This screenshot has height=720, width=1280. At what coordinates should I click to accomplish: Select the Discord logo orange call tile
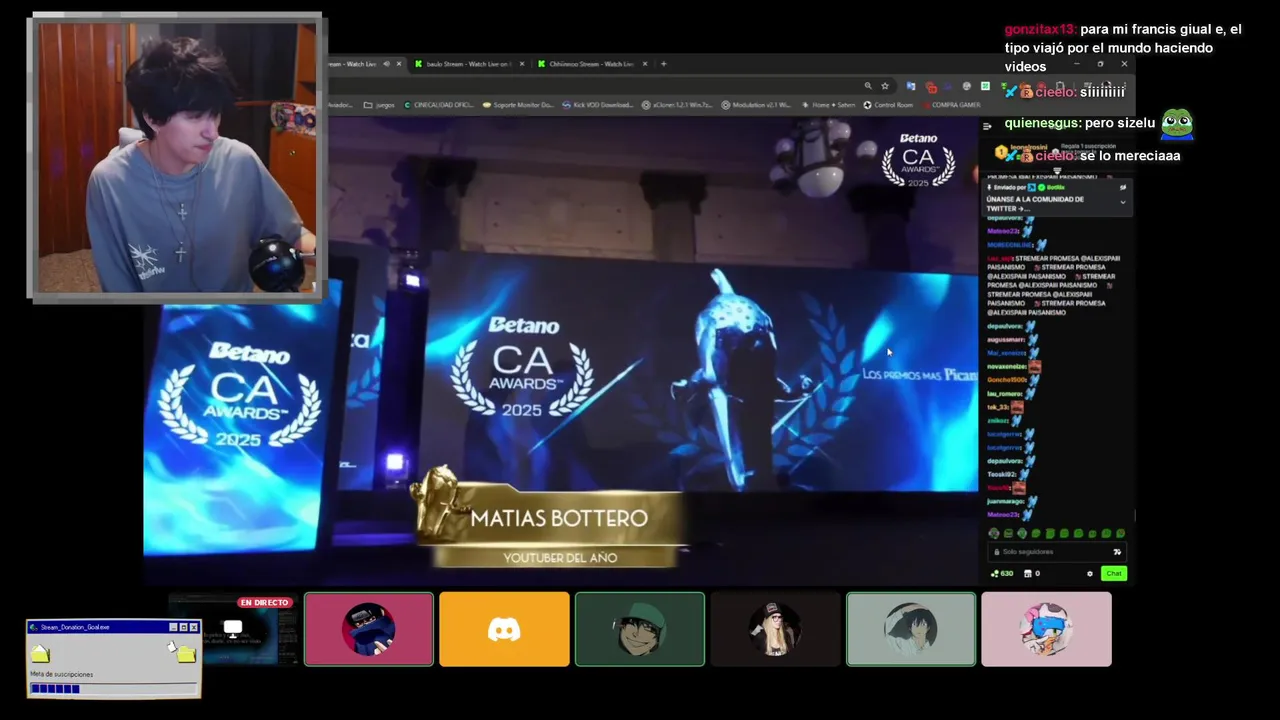[x=504, y=629]
